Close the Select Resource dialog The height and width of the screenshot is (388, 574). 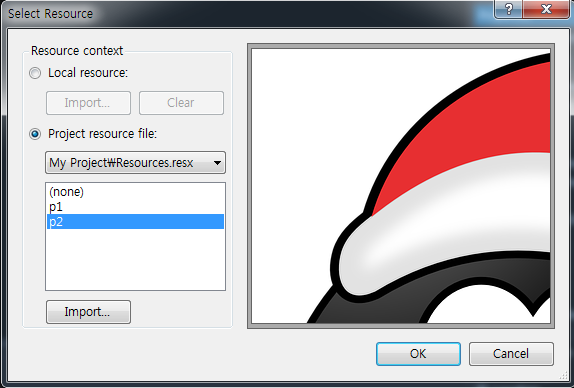(x=546, y=9)
